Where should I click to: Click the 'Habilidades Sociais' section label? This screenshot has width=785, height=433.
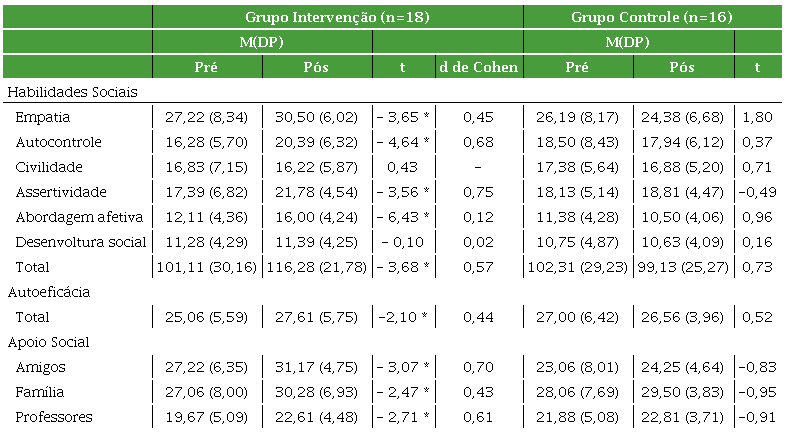[72, 91]
